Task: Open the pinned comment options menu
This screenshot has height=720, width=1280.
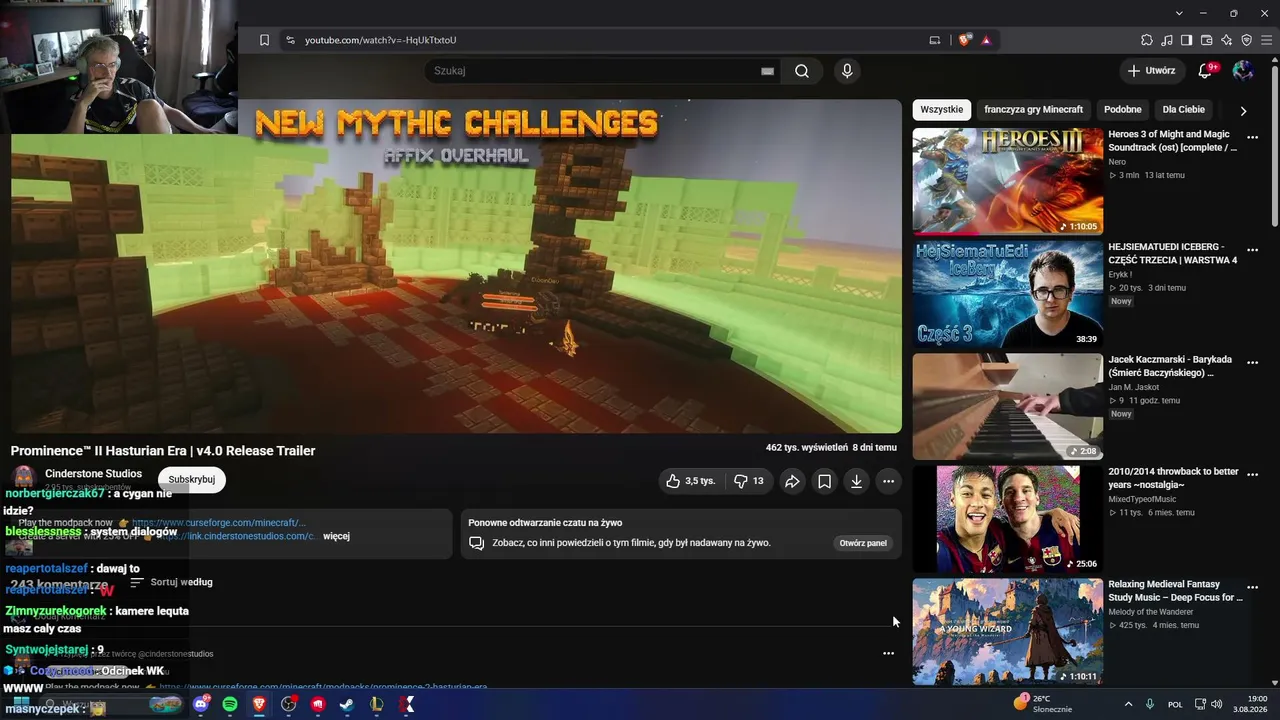Action: pos(888,653)
